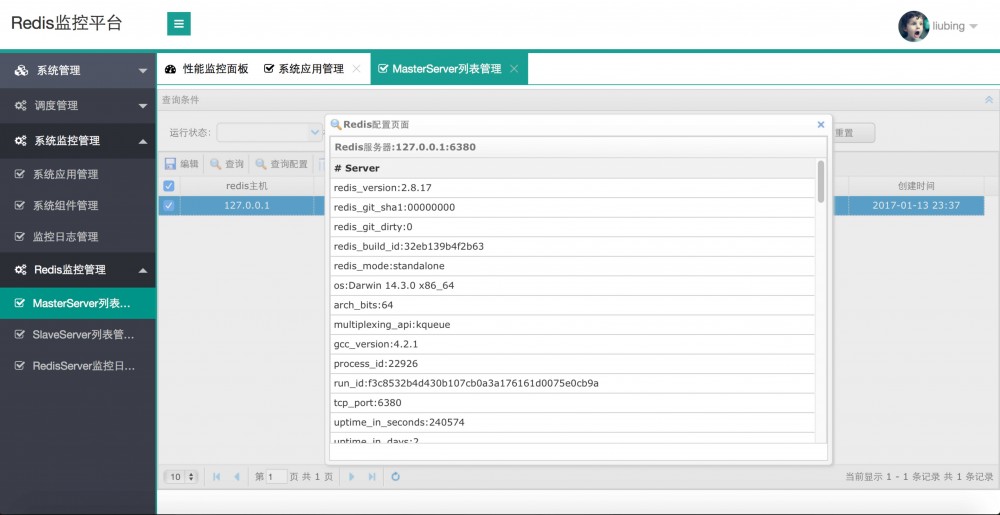The image size is (1000, 515).
Task: Click the magnifier icon in Redis配置页面 title
Action: (x=335, y=125)
